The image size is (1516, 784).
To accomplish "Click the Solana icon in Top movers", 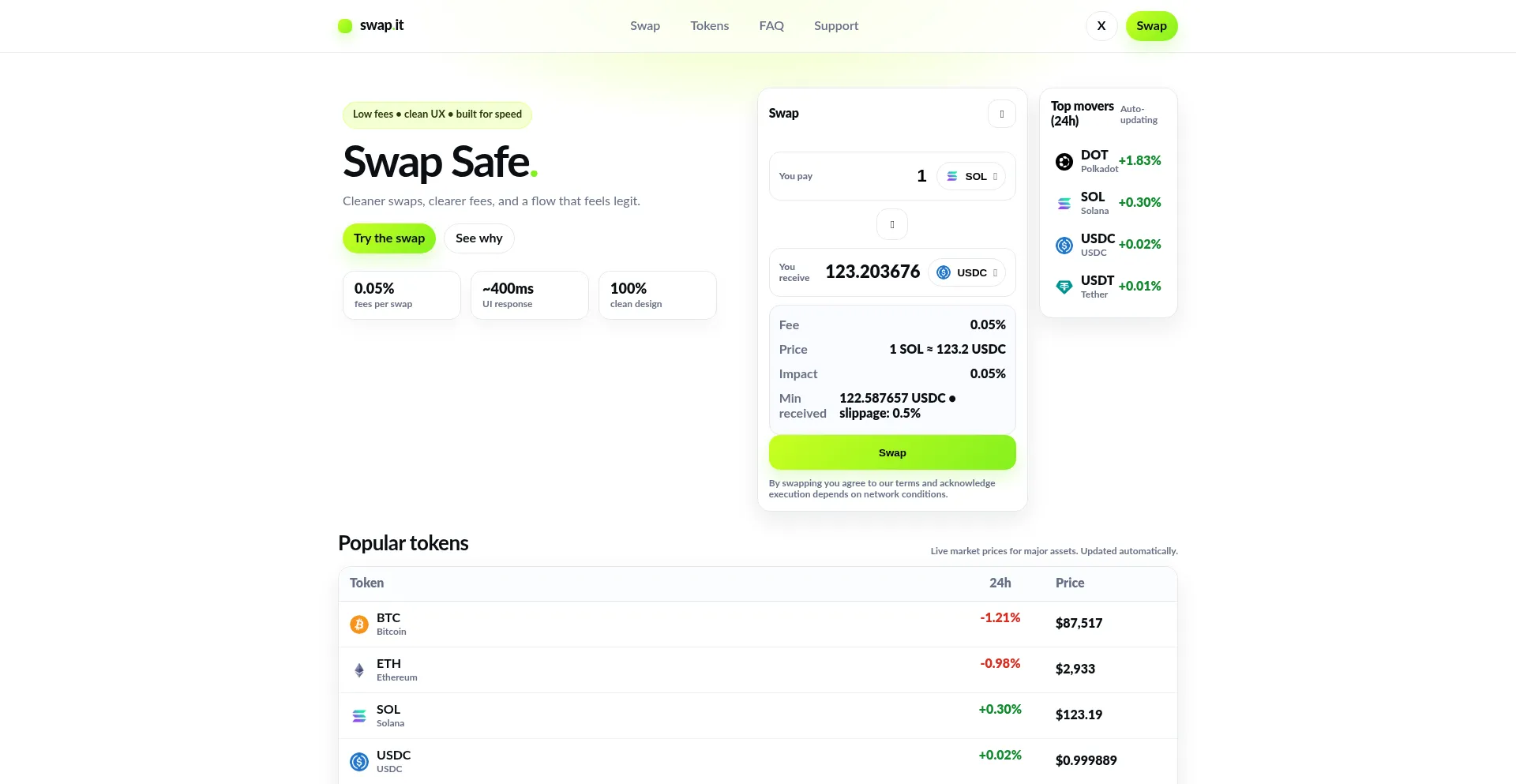I will (1064, 204).
